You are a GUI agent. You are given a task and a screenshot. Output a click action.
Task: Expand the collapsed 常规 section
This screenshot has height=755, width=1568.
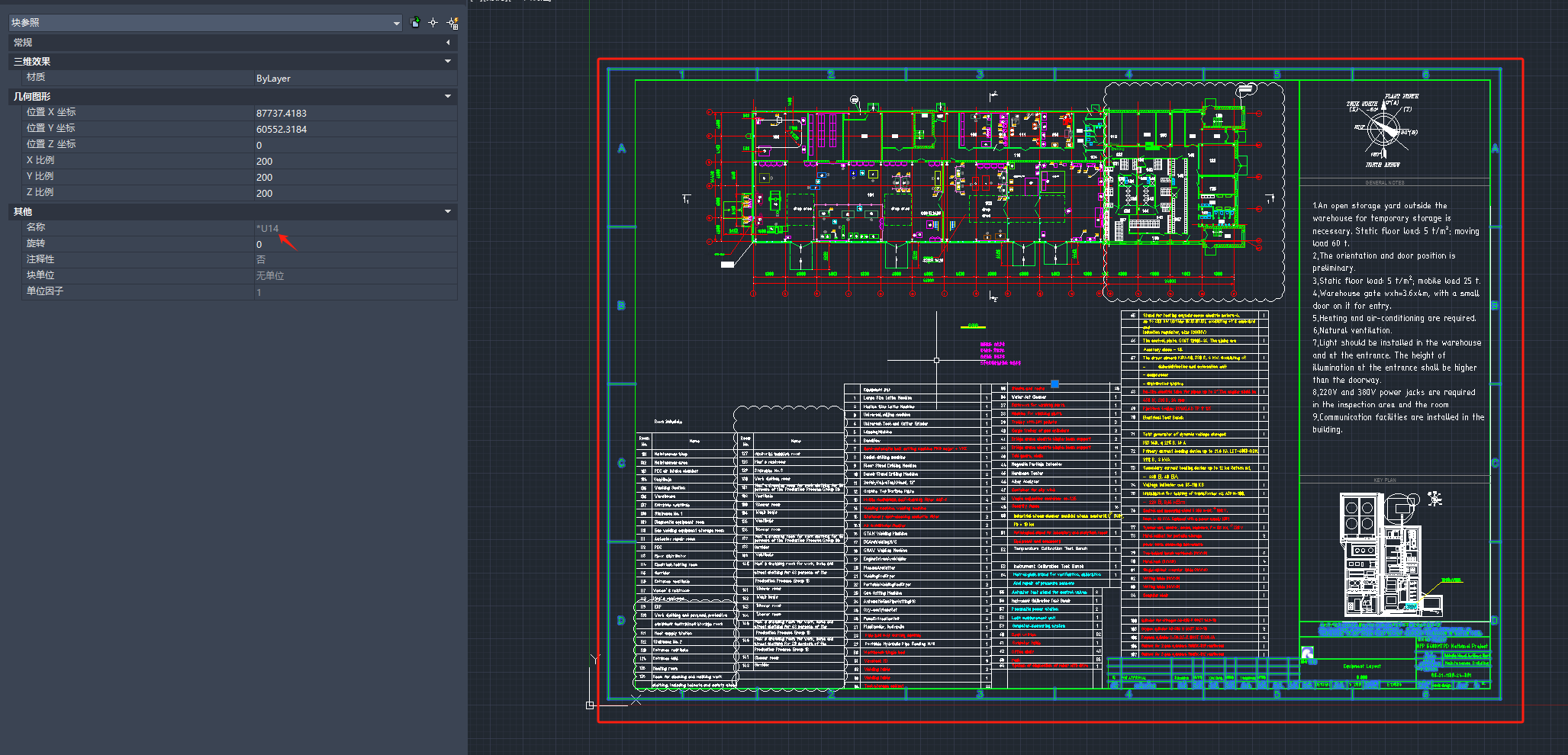448,43
